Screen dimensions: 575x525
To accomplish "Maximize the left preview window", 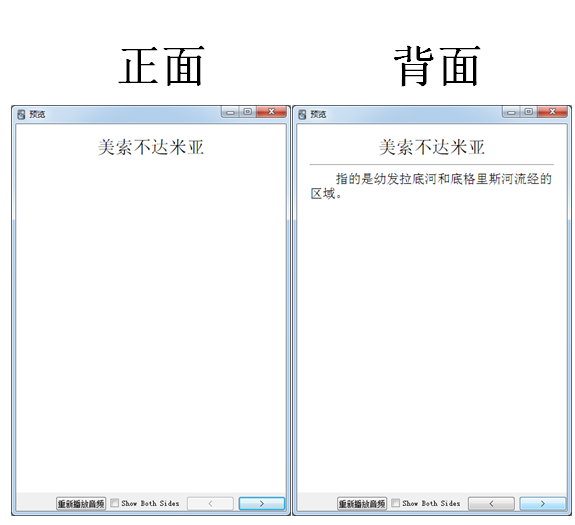I will coord(248,112).
